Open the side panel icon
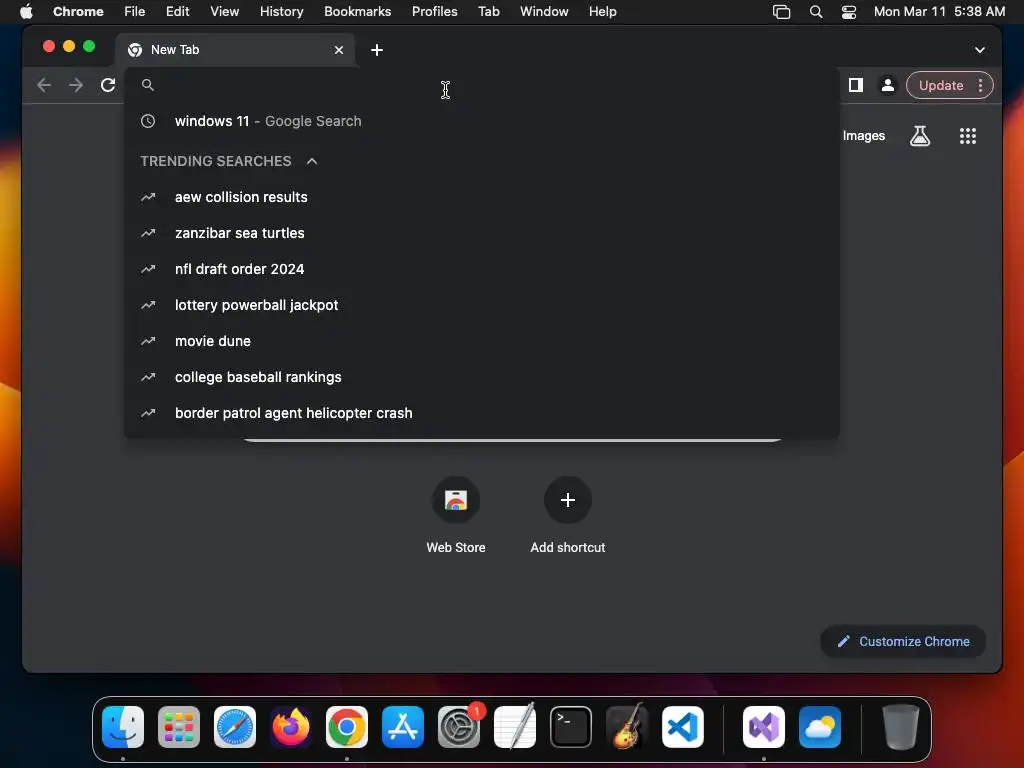 856,85
